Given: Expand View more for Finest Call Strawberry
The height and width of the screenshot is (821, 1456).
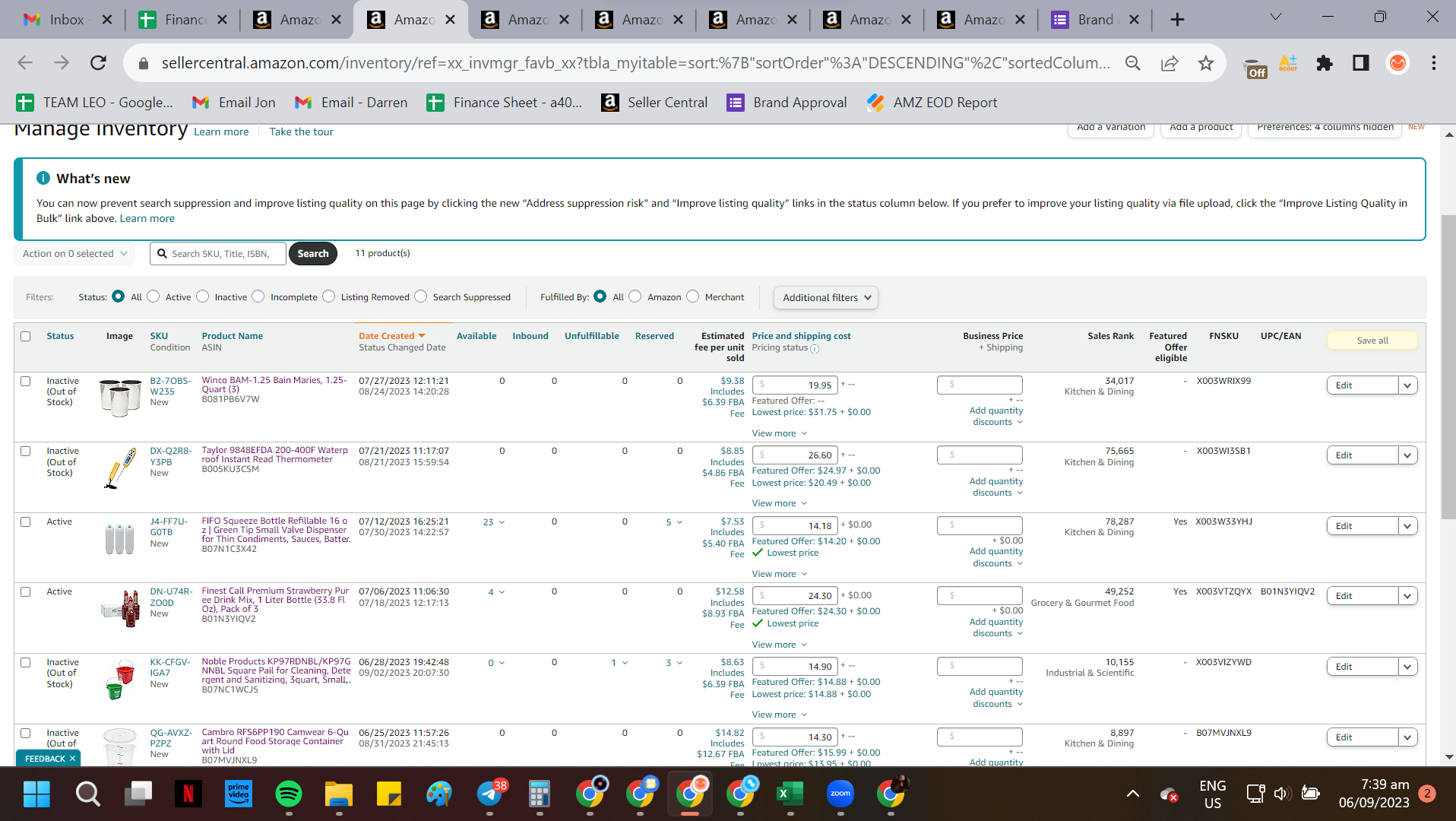Looking at the screenshot, I should pyautogui.click(x=779, y=645).
